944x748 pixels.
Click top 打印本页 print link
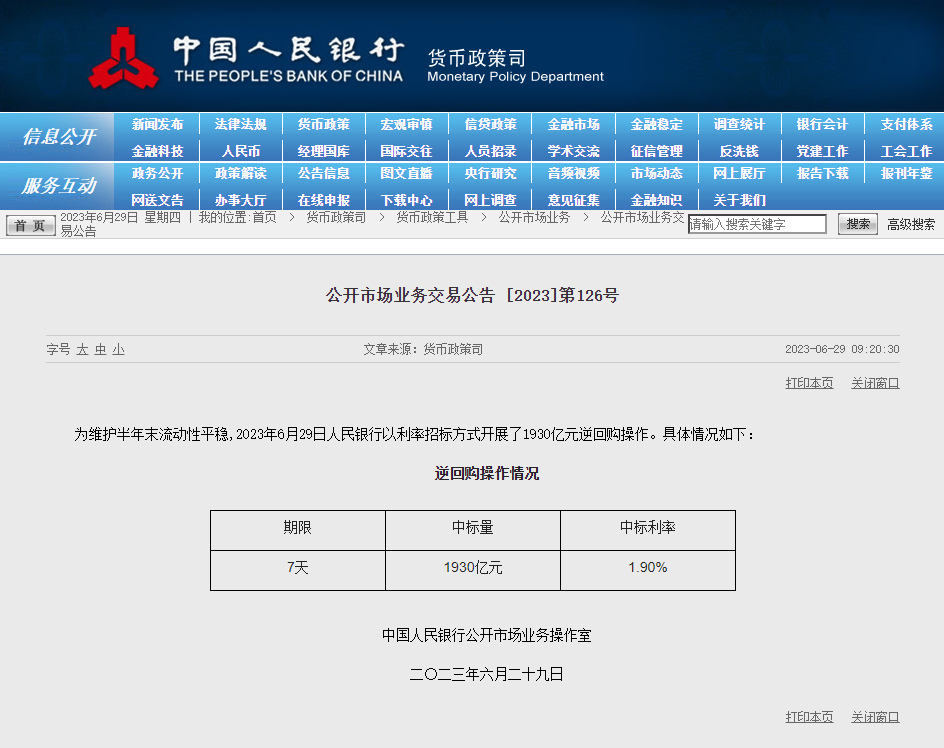[x=809, y=383]
